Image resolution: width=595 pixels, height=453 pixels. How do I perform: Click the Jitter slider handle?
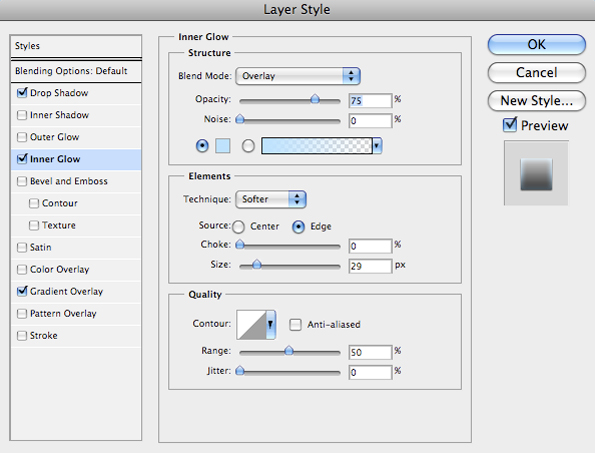point(240,371)
